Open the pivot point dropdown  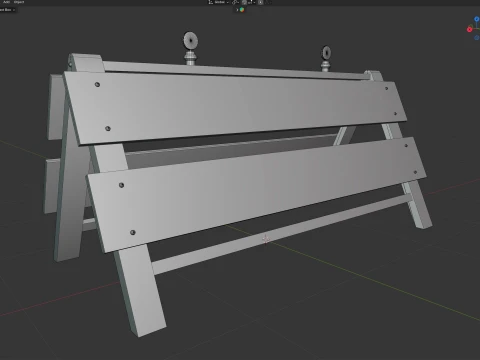pyautogui.click(x=235, y=2)
